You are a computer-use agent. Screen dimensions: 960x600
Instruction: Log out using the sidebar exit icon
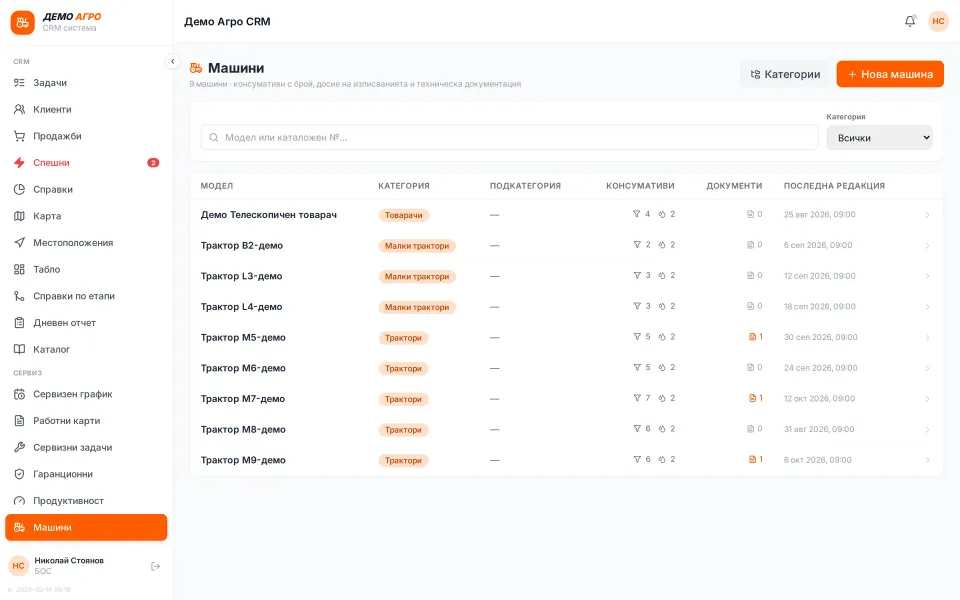[x=156, y=566]
